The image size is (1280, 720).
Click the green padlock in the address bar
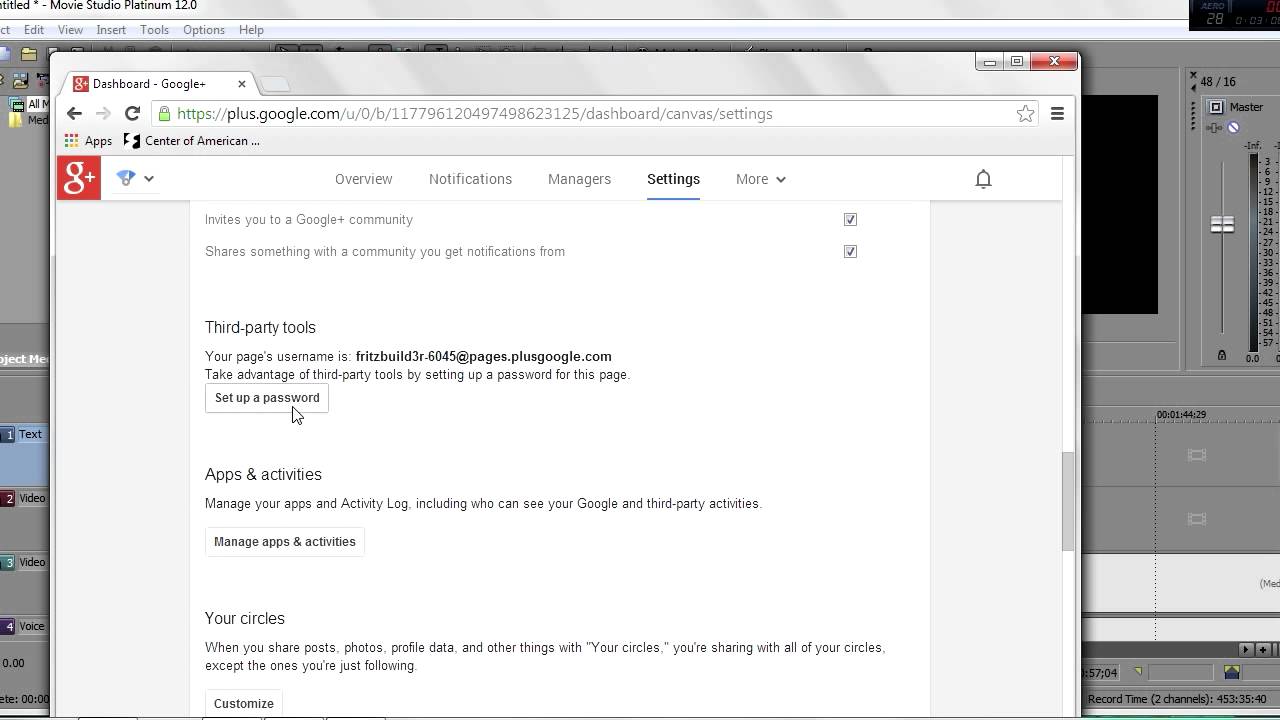pos(165,114)
